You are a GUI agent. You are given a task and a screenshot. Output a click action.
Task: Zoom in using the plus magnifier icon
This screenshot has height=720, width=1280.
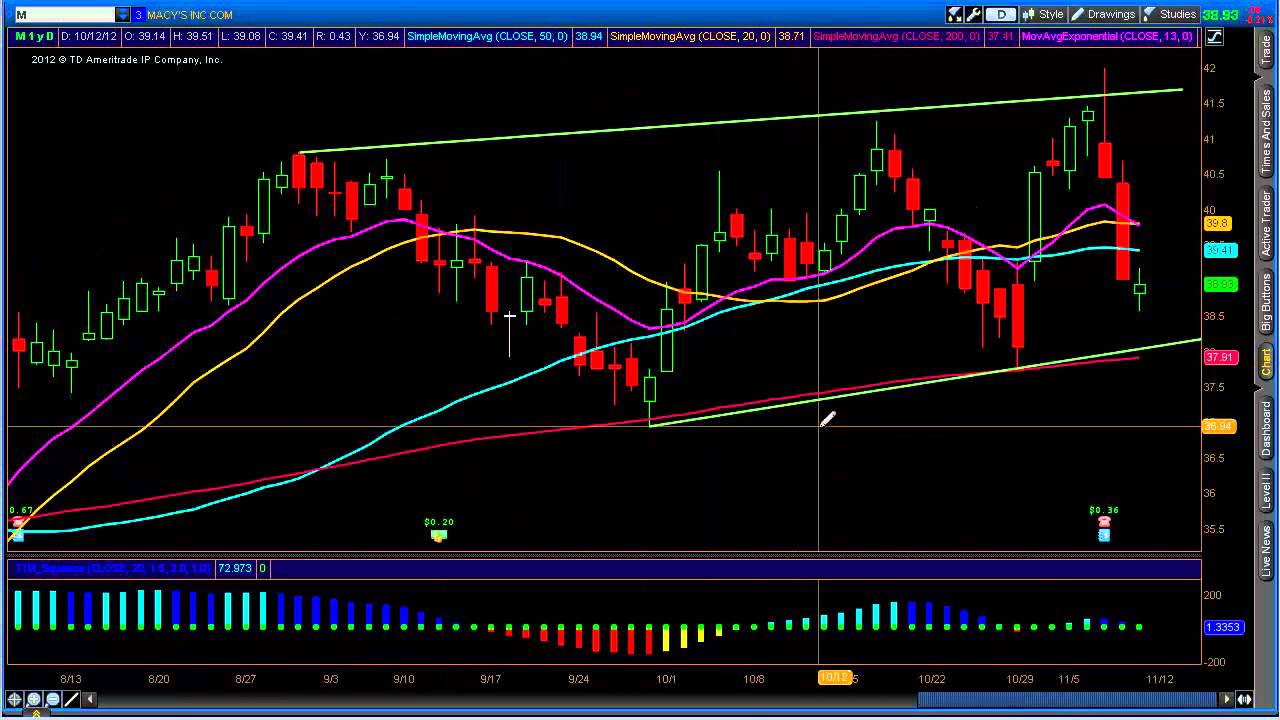pos(34,700)
